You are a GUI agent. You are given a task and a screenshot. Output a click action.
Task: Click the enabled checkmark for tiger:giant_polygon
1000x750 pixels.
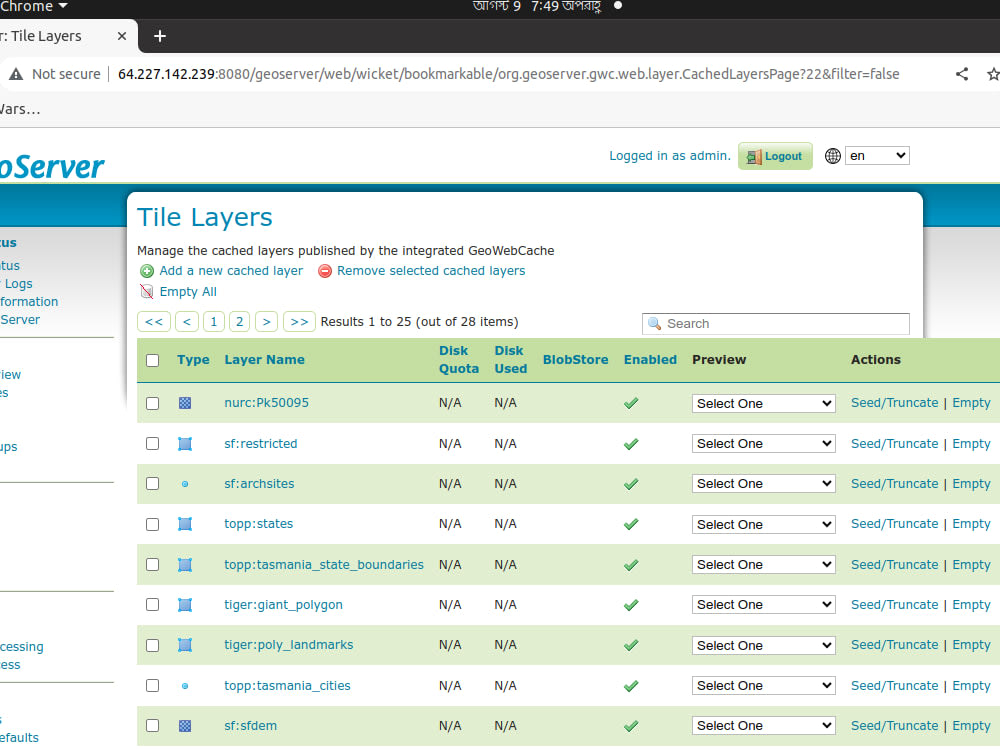631,605
